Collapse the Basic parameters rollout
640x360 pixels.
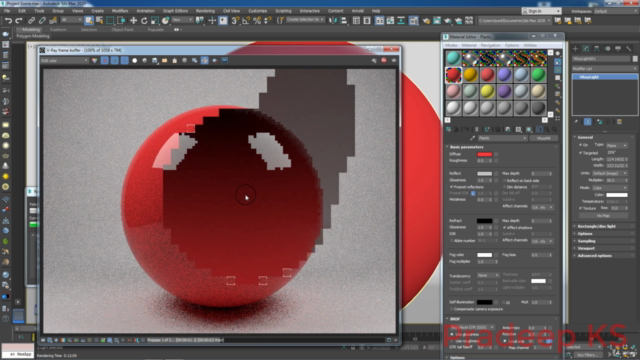point(502,147)
